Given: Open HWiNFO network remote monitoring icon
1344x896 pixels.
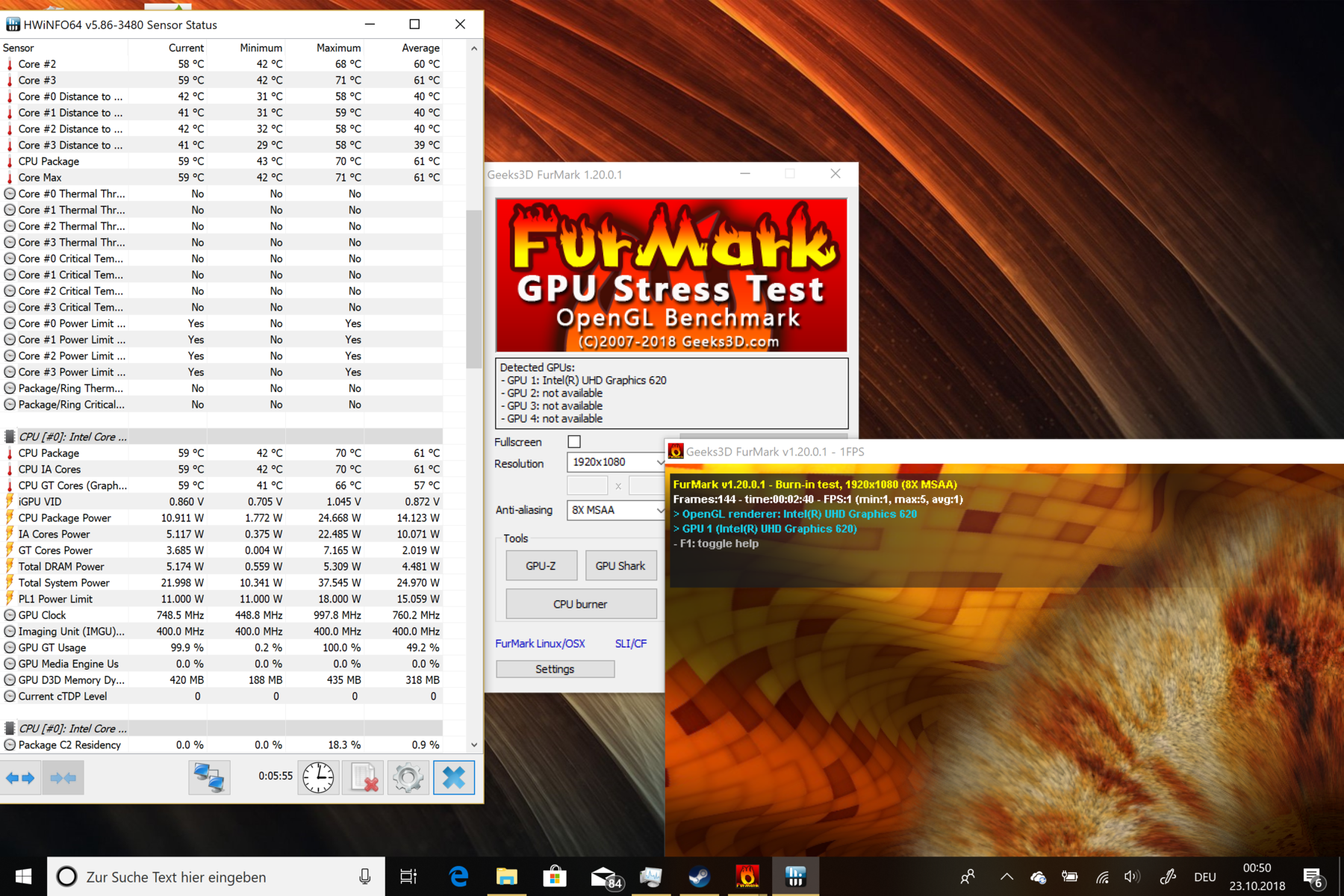Looking at the screenshot, I should (209, 778).
